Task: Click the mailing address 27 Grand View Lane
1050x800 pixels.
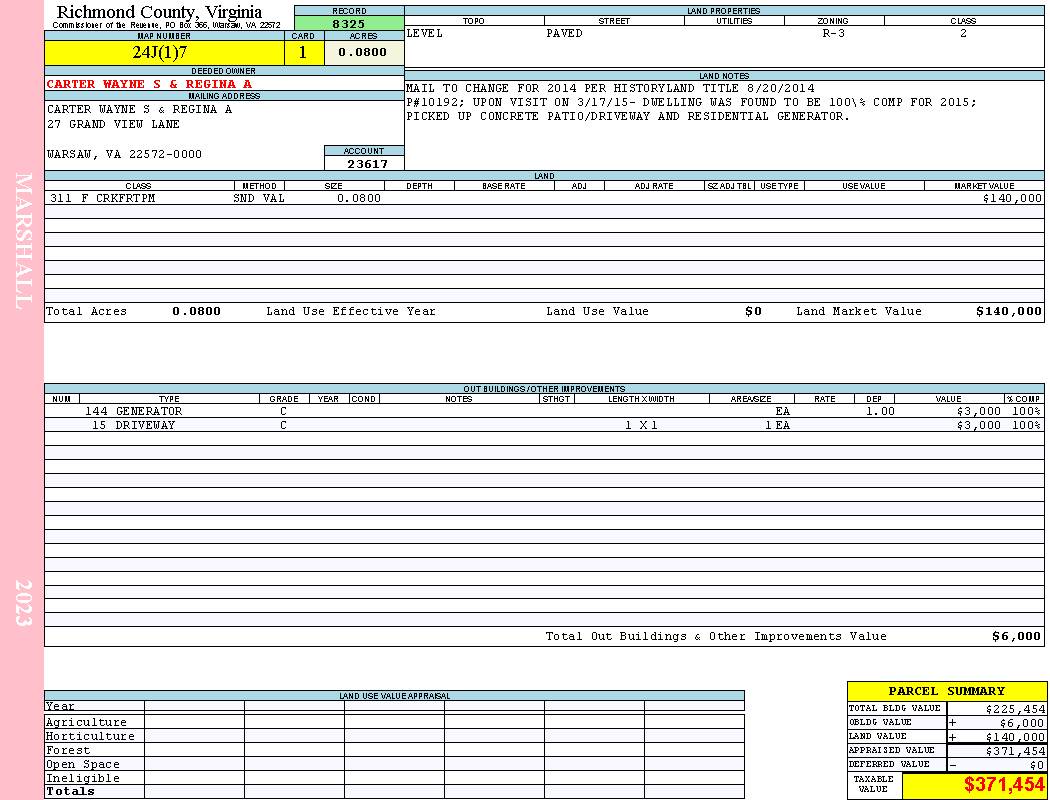Action: (113, 124)
